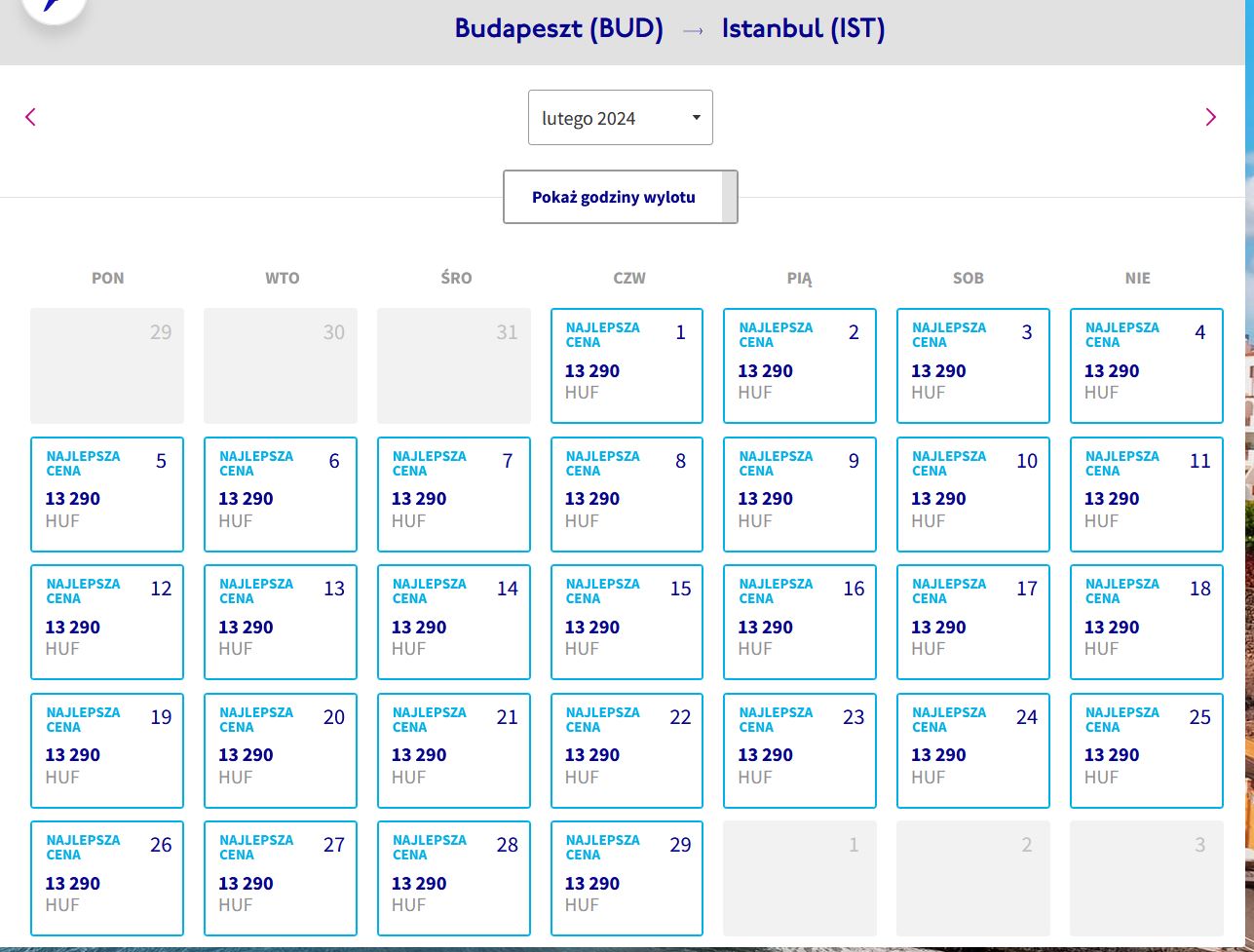Click the SOB weekday header
The height and width of the screenshot is (952, 1254).
click(968, 278)
